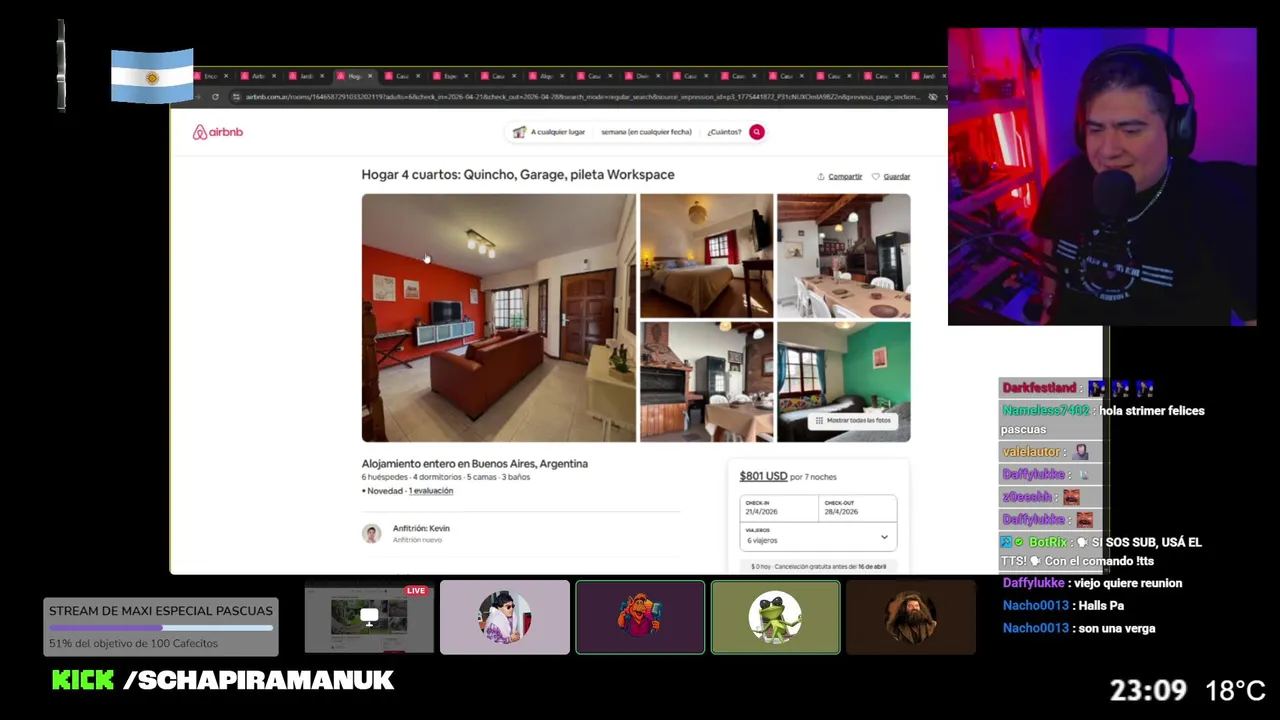This screenshot has width=1280, height=720.
Task: Click the Kick logo in the overlay
Action: click(x=83, y=681)
